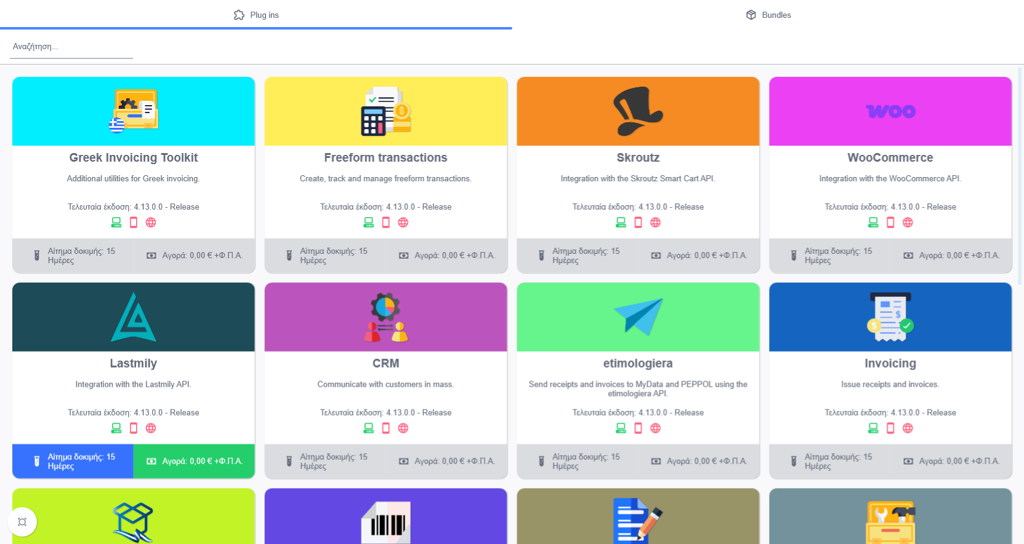Select the Skroutz card title
1024x544 pixels.
(638, 157)
